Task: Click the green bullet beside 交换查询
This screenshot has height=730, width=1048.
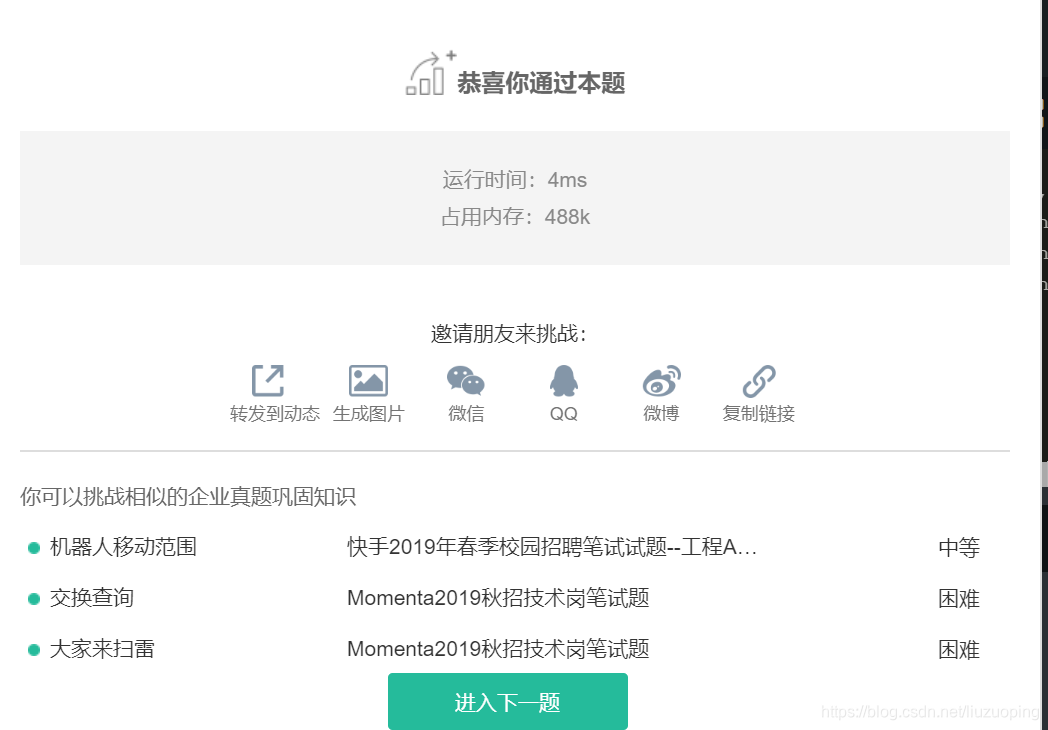Action: (x=33, y=599)
